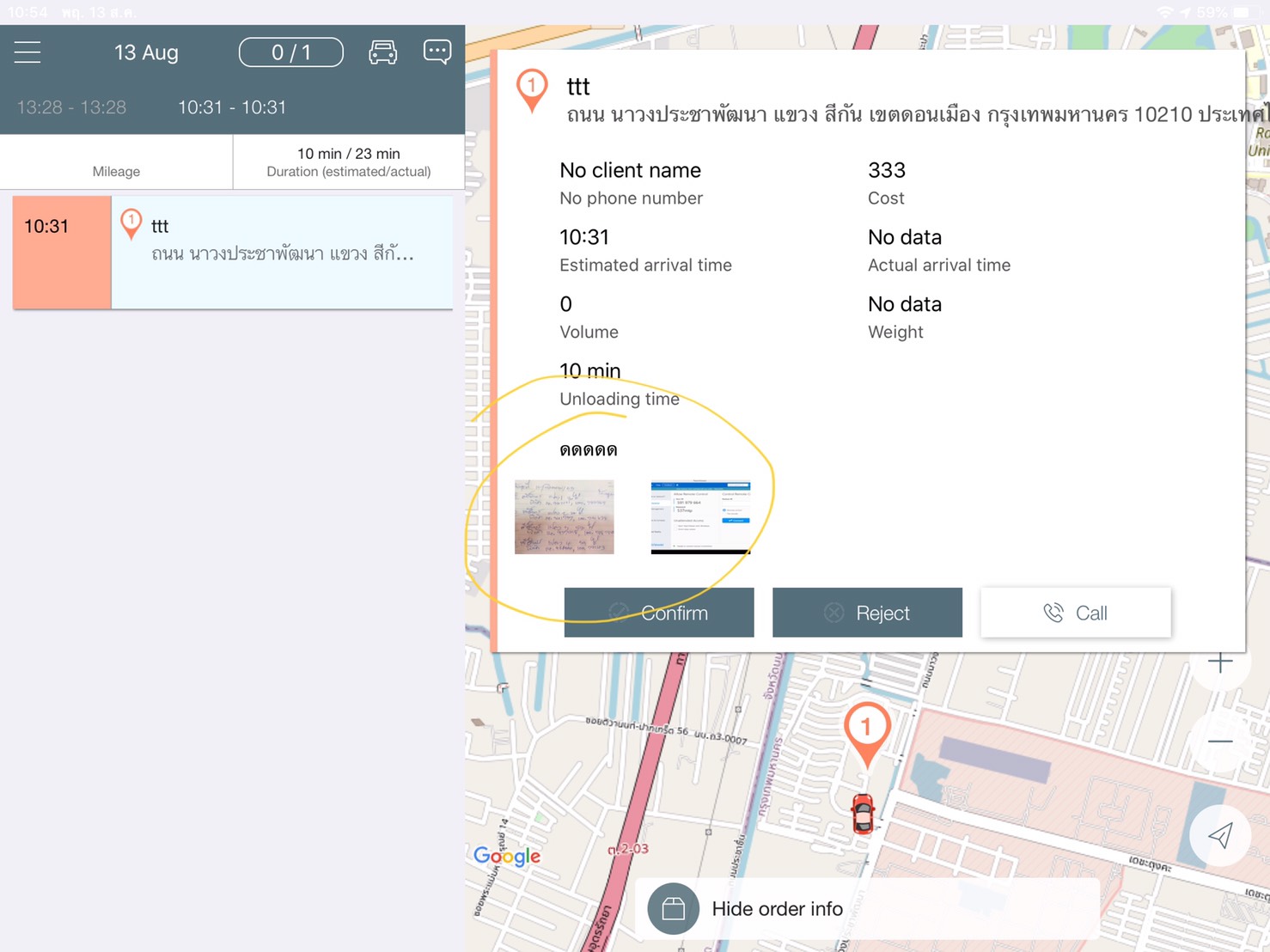Select the 10:31 - 10:31 time range

point(231,107)
